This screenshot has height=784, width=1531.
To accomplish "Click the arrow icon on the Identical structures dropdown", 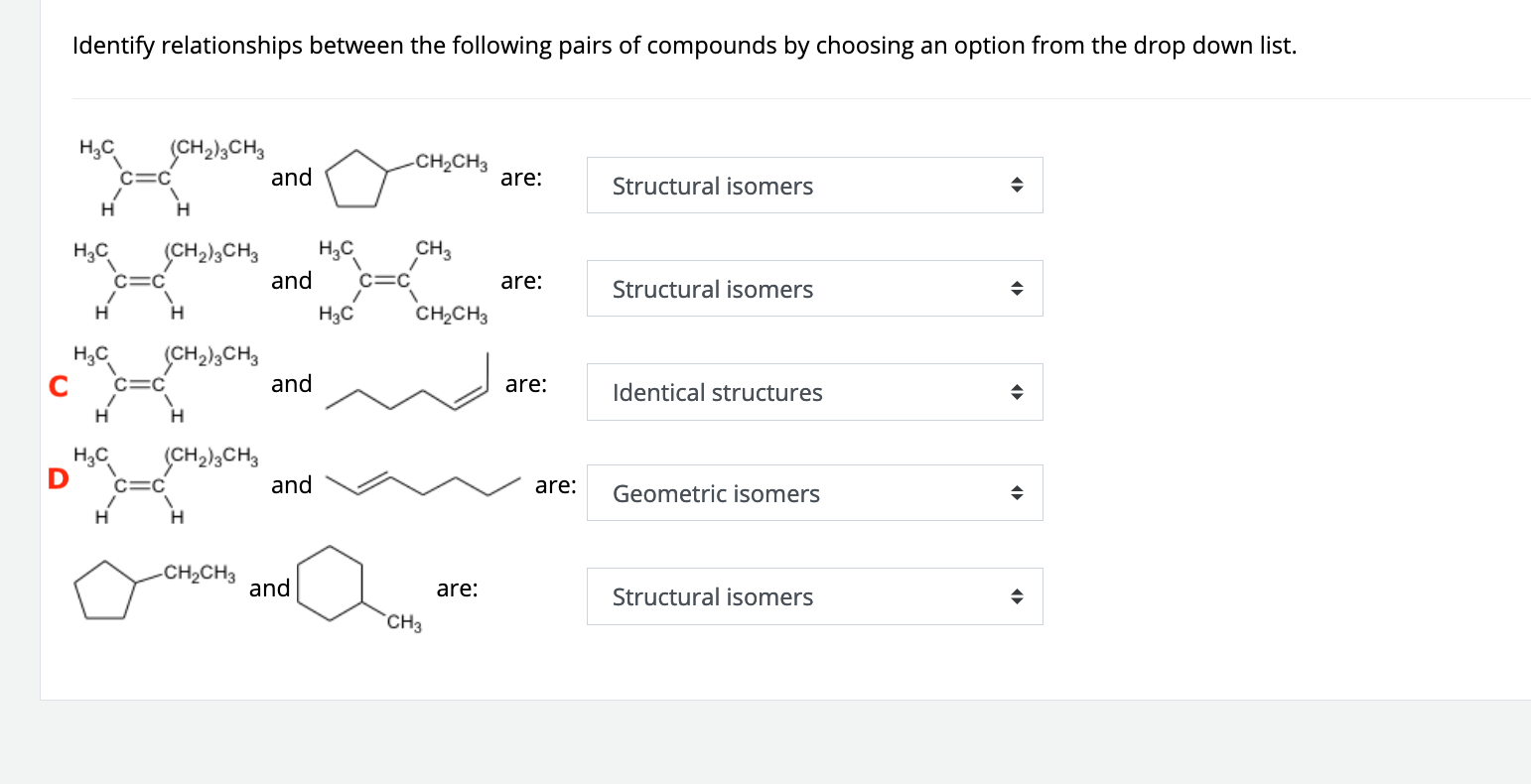I will pyautogui.click(x=1016, y=393).
